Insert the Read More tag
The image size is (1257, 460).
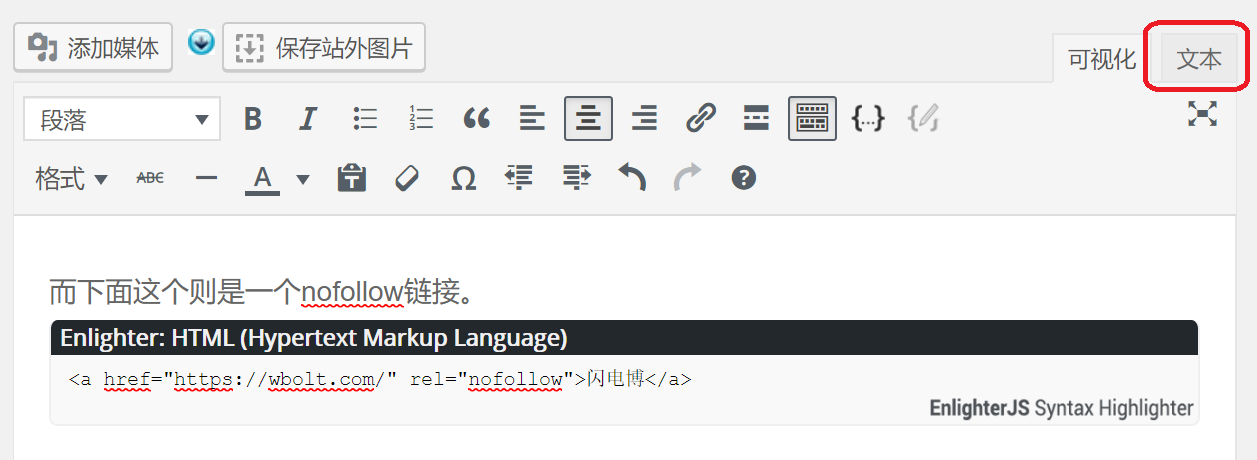pyautogui.click(x=756, y=119)
